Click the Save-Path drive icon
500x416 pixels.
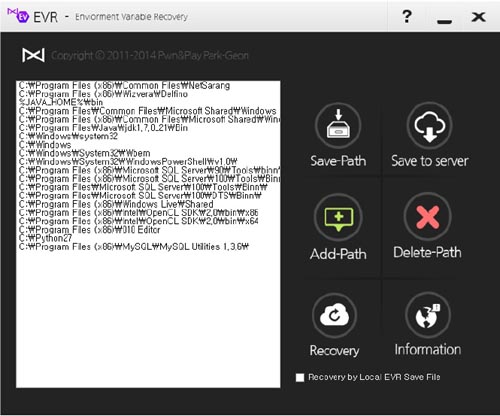[x=338, y=126]
